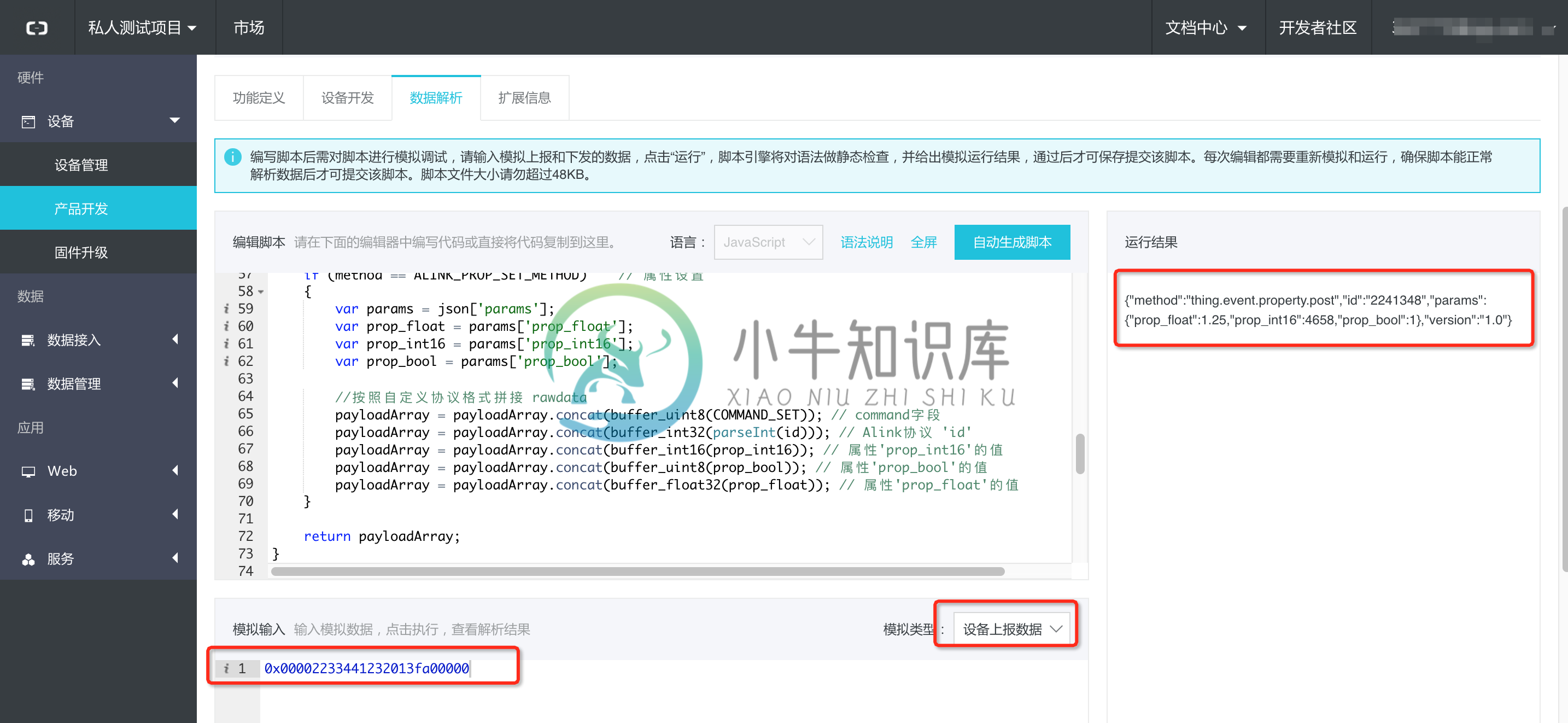
Task: Click the info marker on line 61
Action: tap(226, 343)
